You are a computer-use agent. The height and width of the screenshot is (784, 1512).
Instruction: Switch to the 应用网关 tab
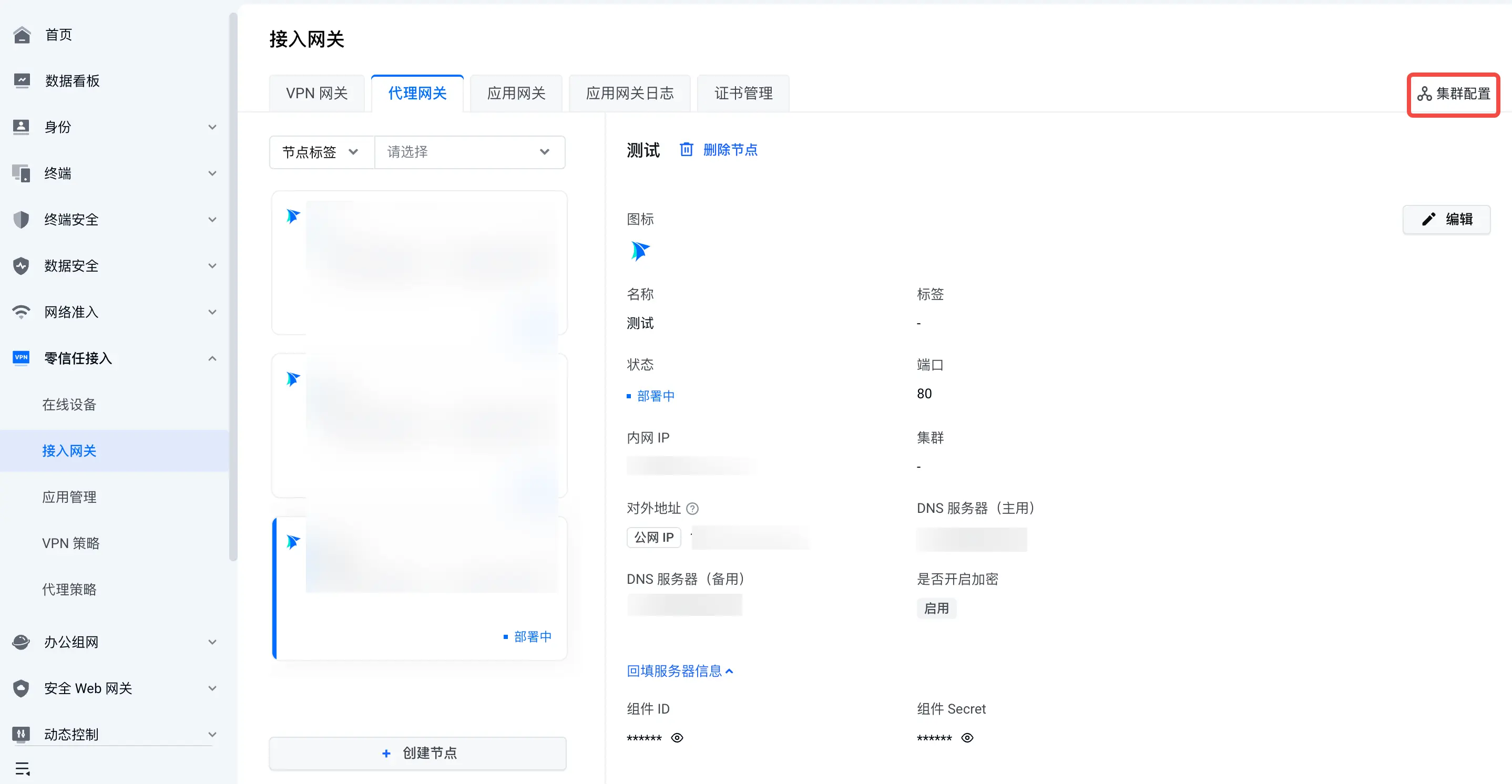click(x=516, y=94)
